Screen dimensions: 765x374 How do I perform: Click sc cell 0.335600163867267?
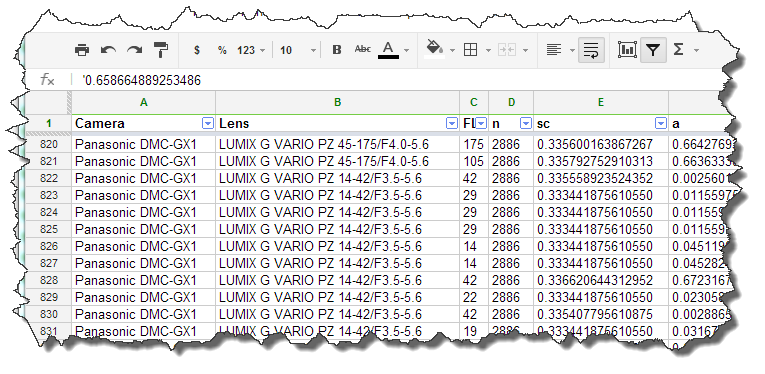(601, 144)
